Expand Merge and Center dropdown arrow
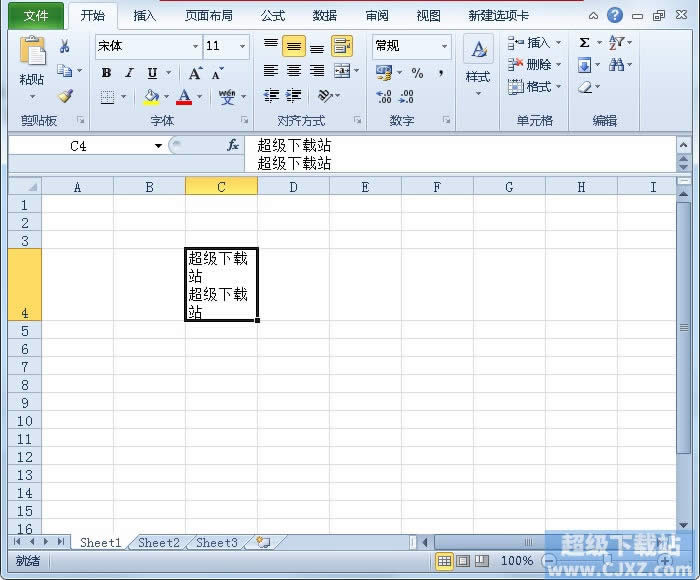The height and width of the screenshot is (580, 700). (x=356, y=71)
